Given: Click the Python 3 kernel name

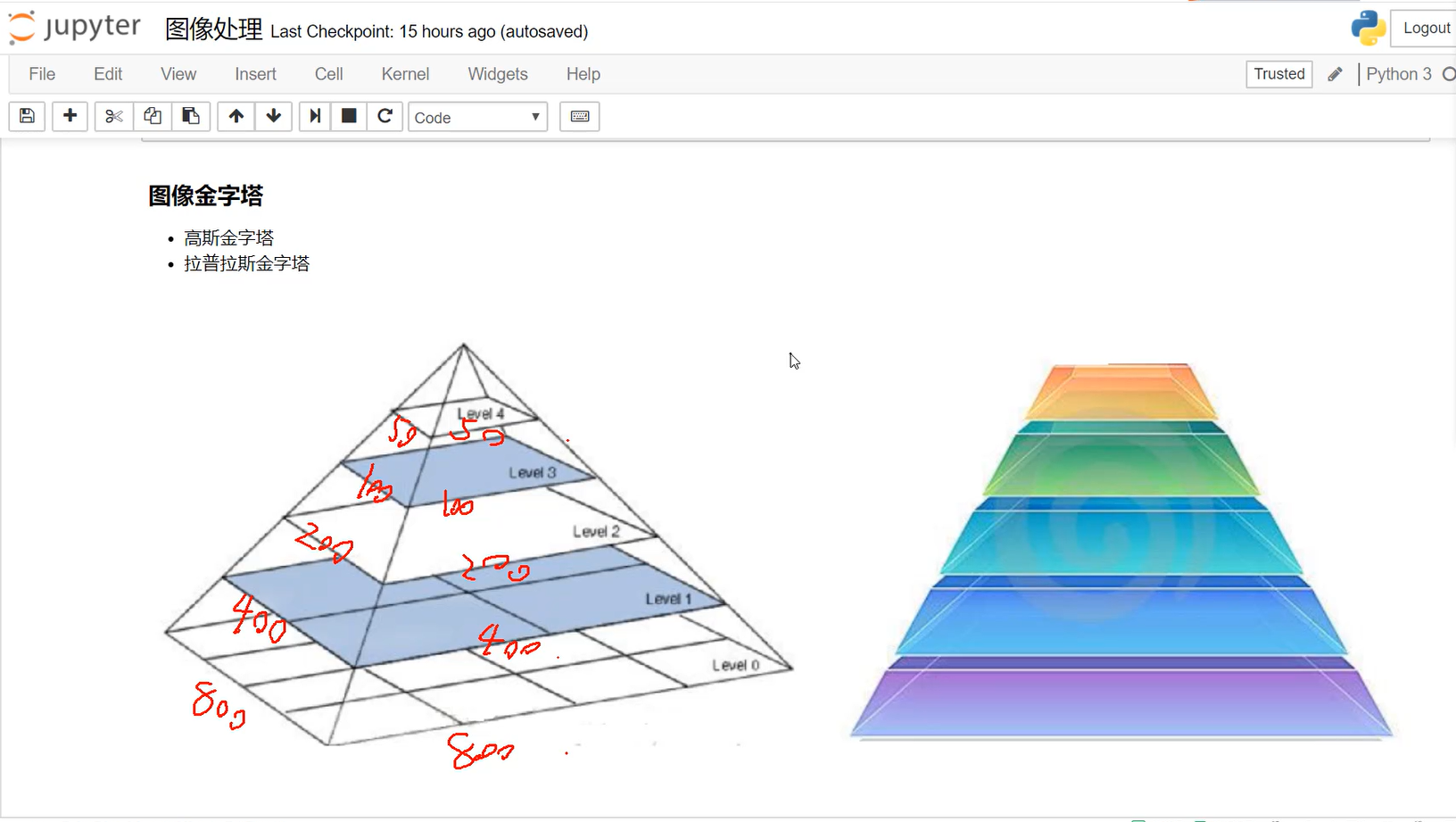Looking at the screenshot, I should 1398,74.
